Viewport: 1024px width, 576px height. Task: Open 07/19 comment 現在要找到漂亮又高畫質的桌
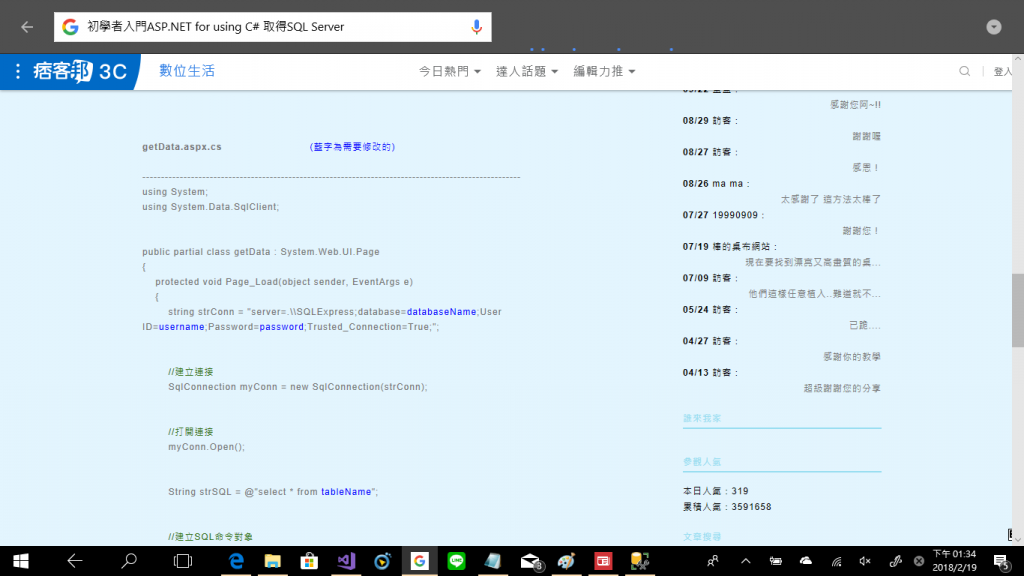pyautogui.click(x=813, y=262)
